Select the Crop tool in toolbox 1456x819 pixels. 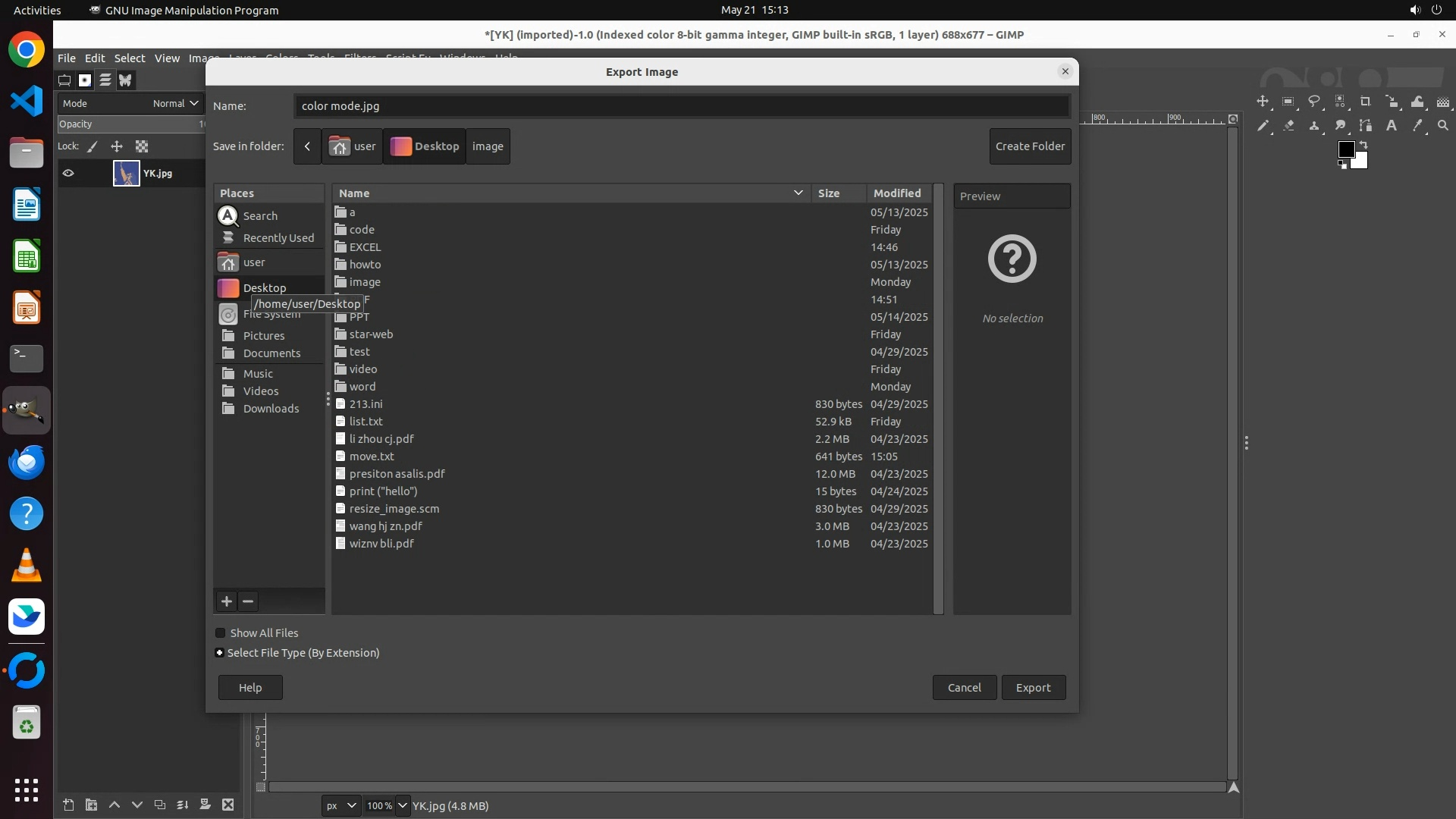tap(1365, 102)
